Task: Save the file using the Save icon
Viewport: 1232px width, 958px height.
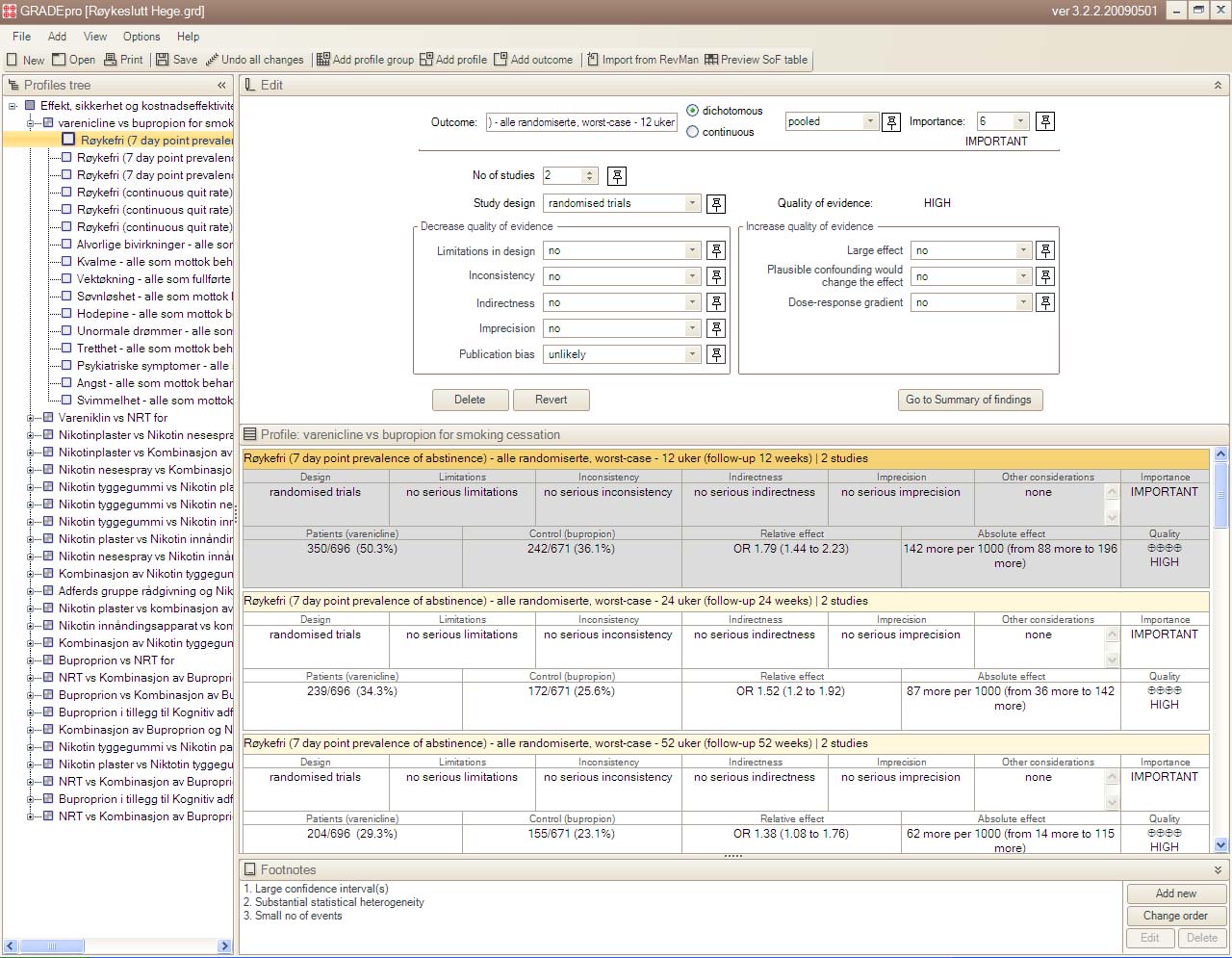Action: click(163, 60)
